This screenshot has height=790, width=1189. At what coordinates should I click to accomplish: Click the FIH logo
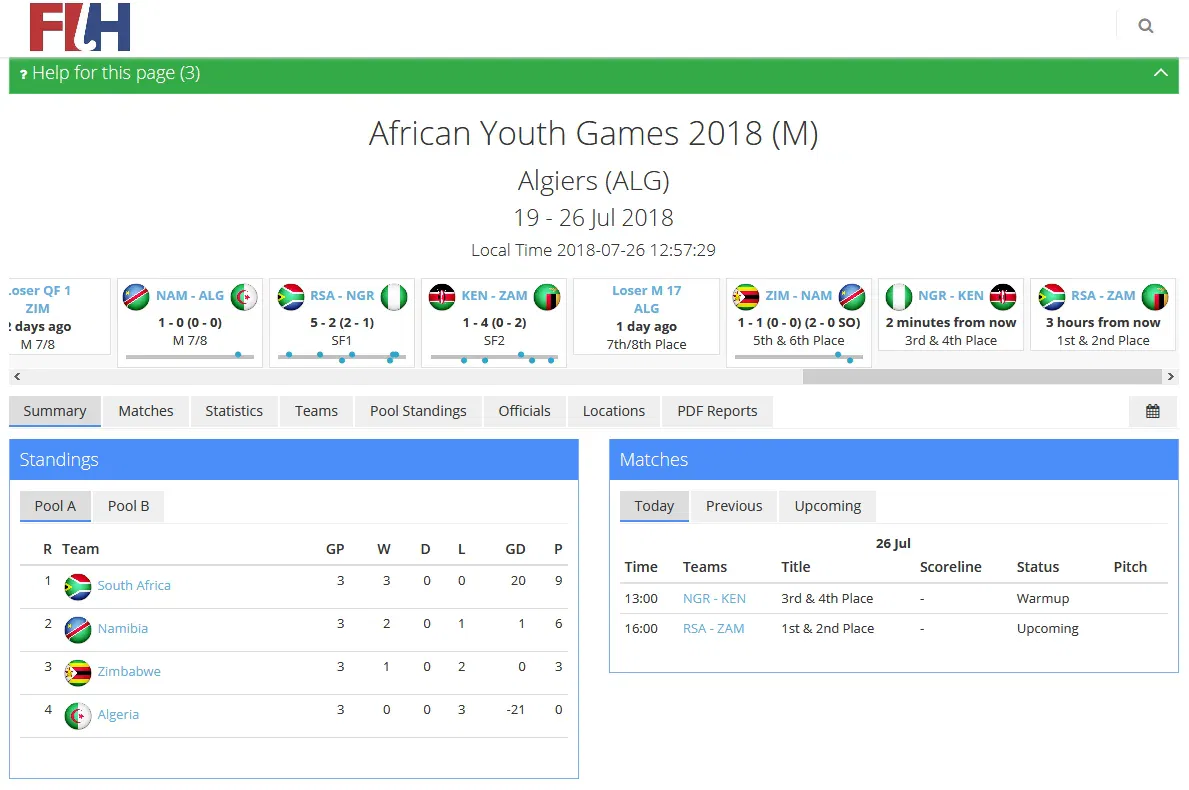(80, 27)
